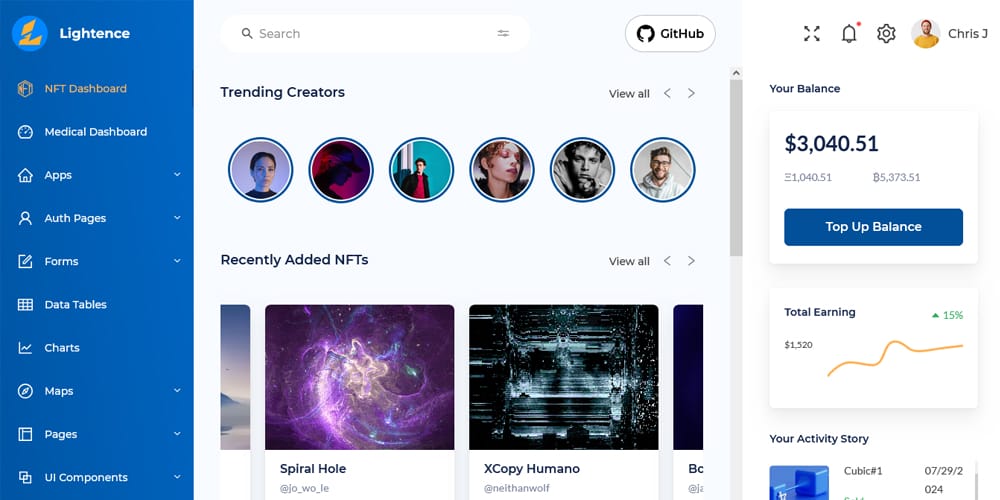Click the fullscreen expand icon in header
Viewport: 1000px width, 500px height.
(x=812, y=34)
